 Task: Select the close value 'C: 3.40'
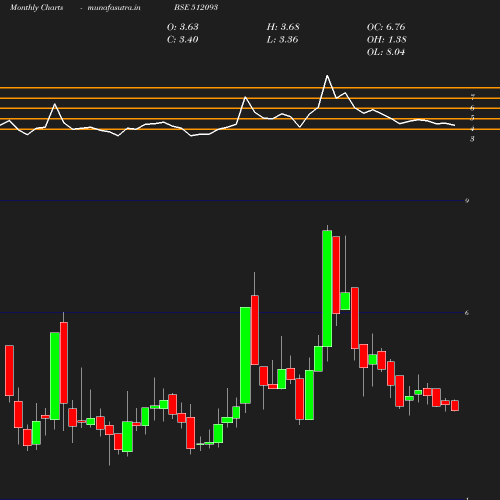[183, 40]
